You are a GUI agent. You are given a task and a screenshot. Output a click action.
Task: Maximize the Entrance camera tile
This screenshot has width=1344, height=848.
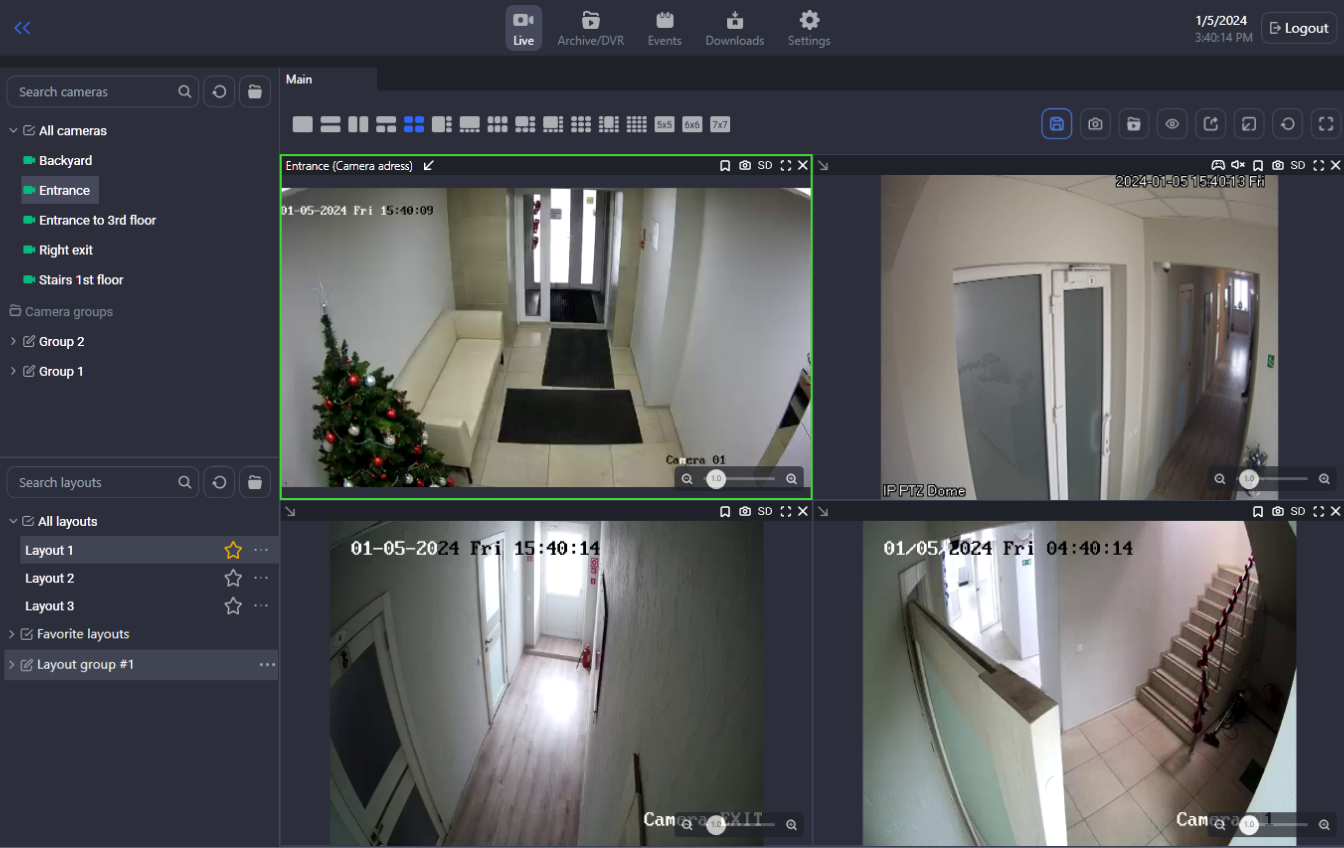click(786, 165)
